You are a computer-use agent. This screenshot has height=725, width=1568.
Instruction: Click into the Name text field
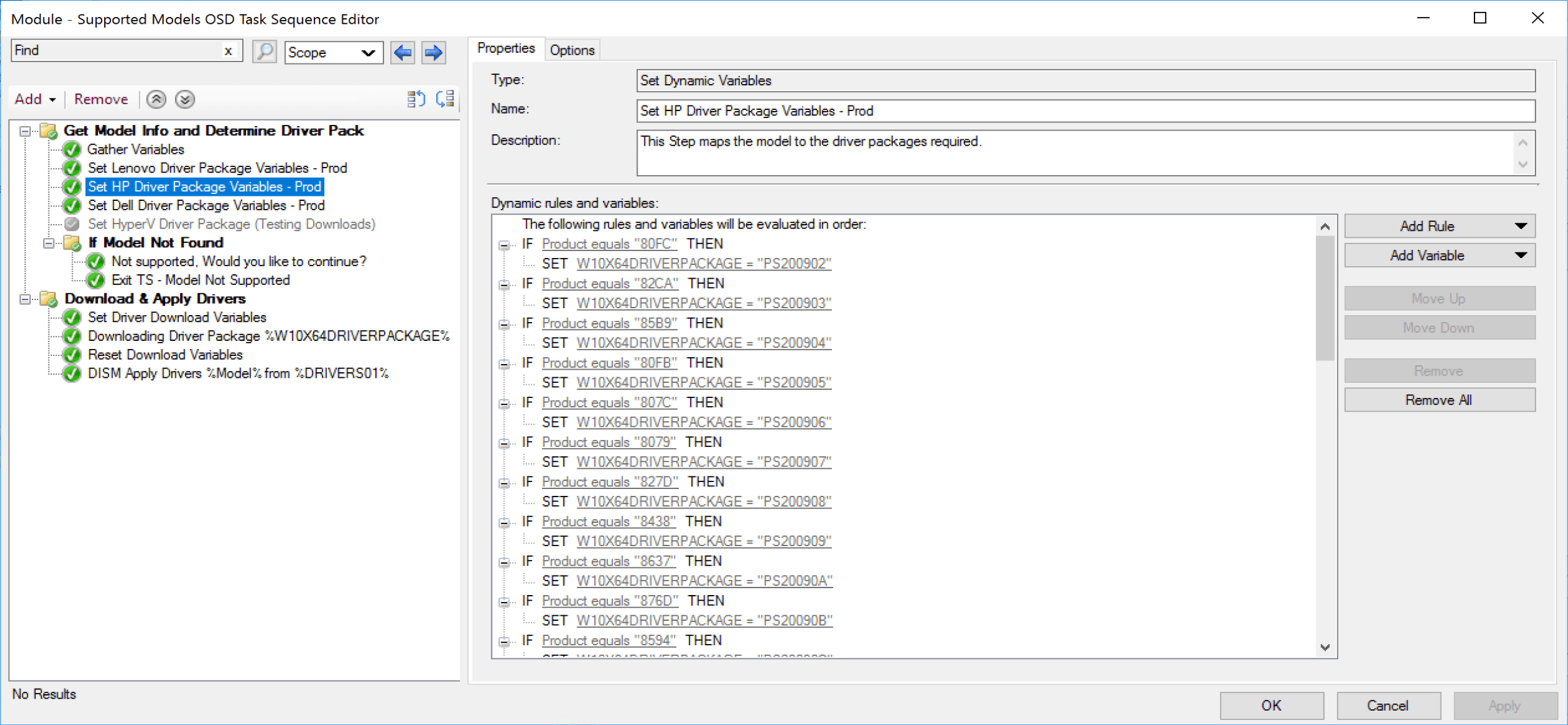pyautogui.click(x=1085, y=111)
